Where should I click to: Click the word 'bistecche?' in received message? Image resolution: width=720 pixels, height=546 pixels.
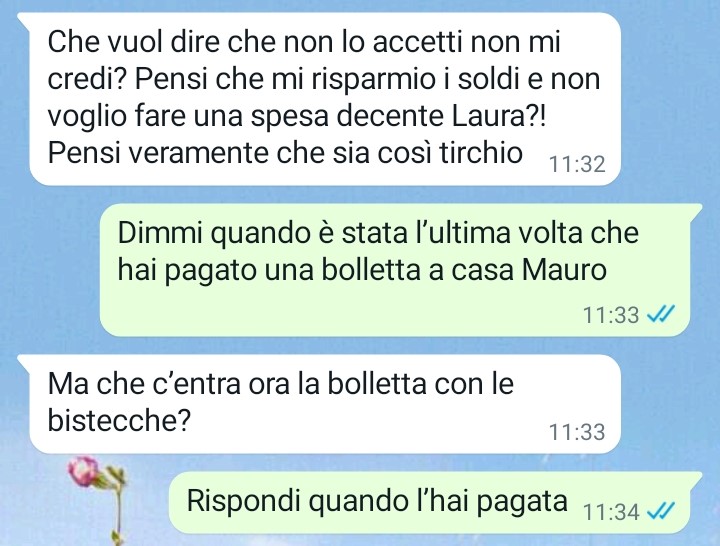(x=119, y=419)
